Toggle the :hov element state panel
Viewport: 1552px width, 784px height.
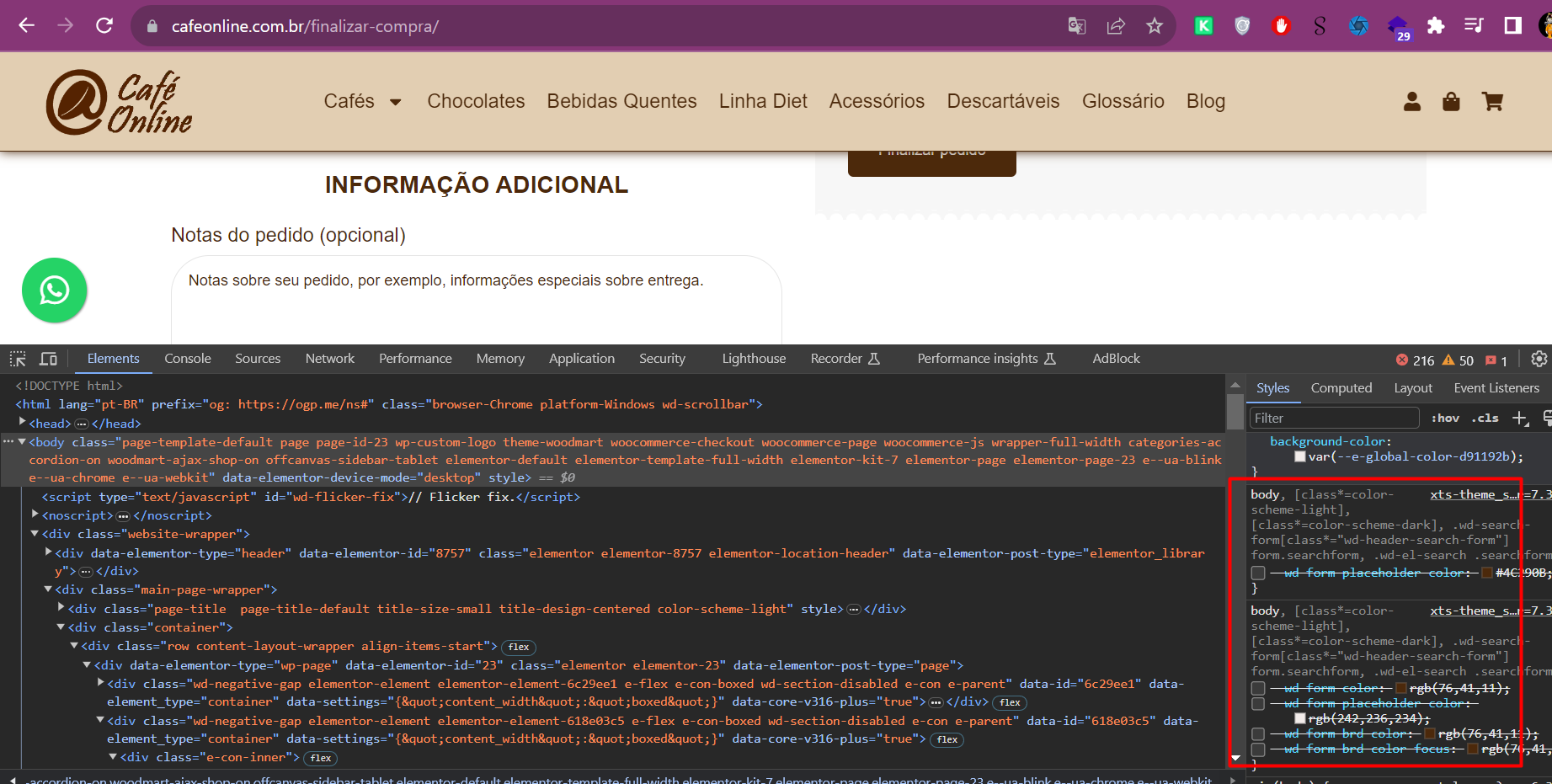(x=1445, y=418)
